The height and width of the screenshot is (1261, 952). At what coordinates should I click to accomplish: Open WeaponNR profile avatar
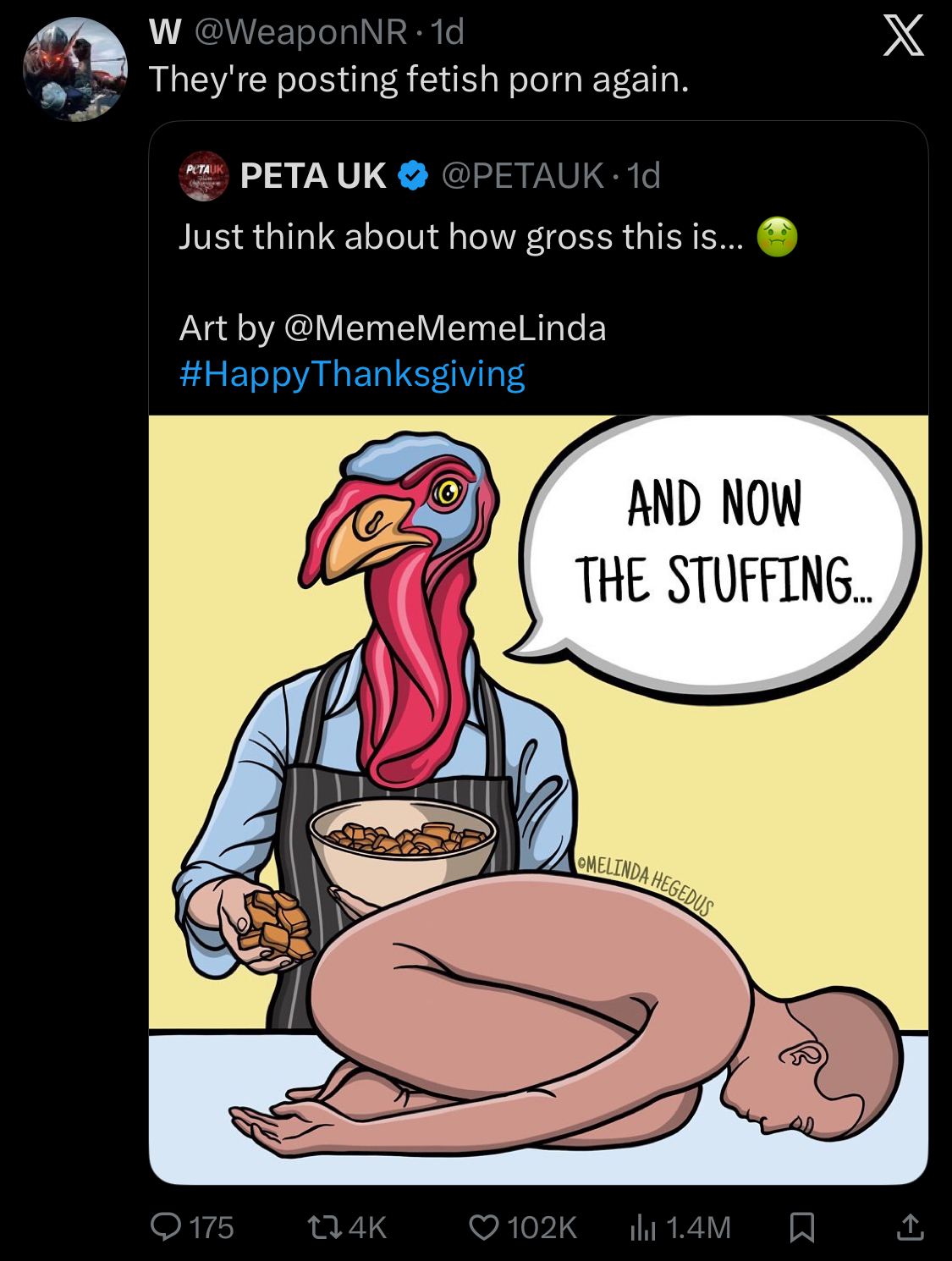point(75,69)
